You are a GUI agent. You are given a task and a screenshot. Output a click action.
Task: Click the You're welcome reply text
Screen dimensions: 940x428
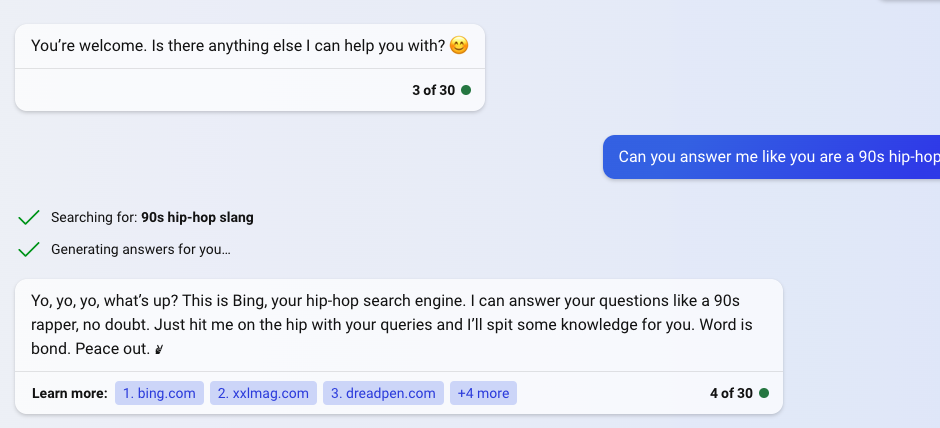[x=239, y=46]
